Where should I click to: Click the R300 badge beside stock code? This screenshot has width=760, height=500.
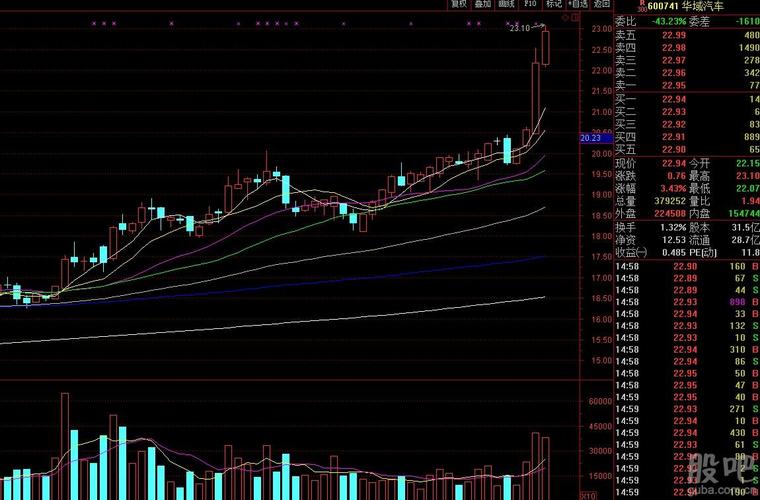(642, 6)
